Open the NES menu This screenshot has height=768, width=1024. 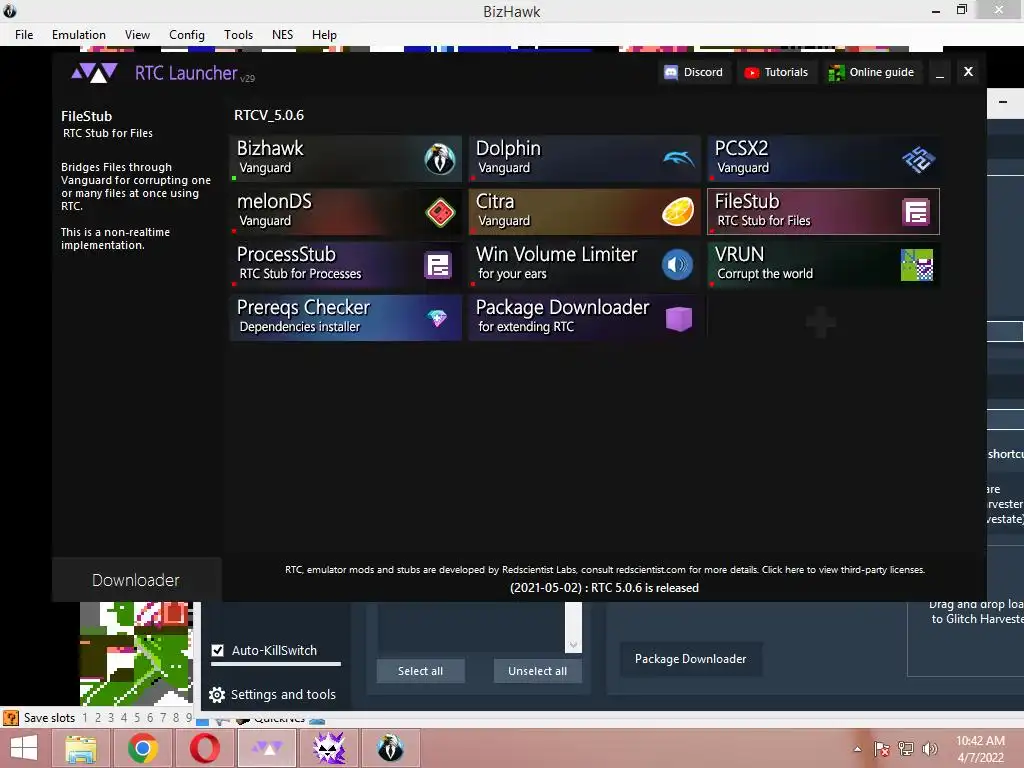[282, 35]
